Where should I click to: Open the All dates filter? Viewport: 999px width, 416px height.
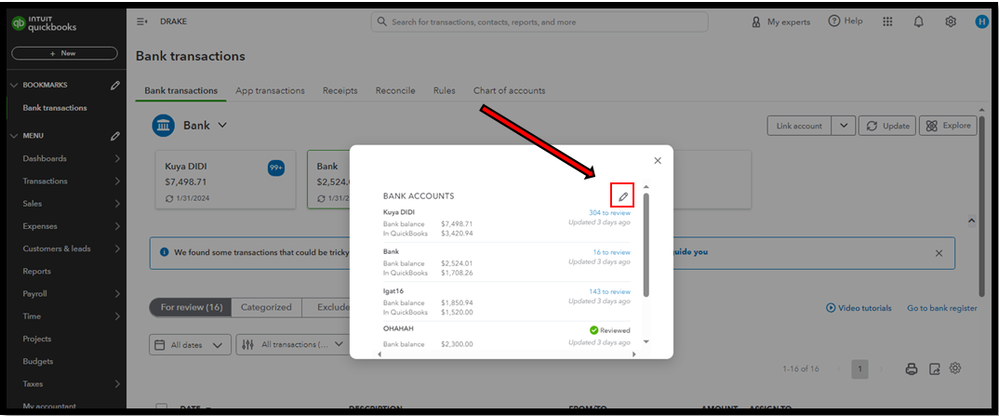(x=190, y=345)
